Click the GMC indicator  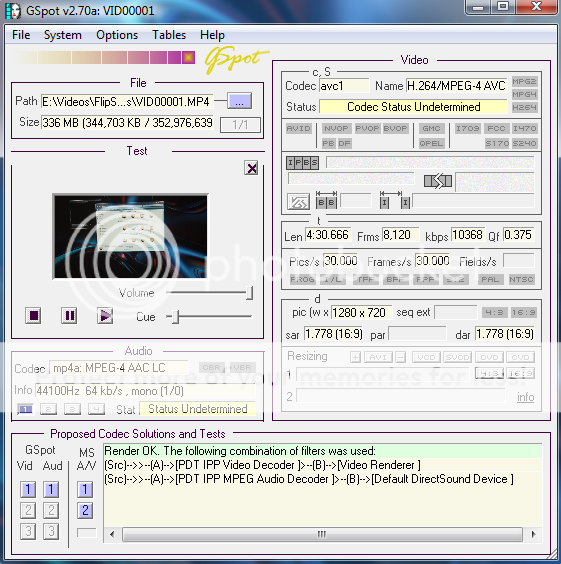432,129
